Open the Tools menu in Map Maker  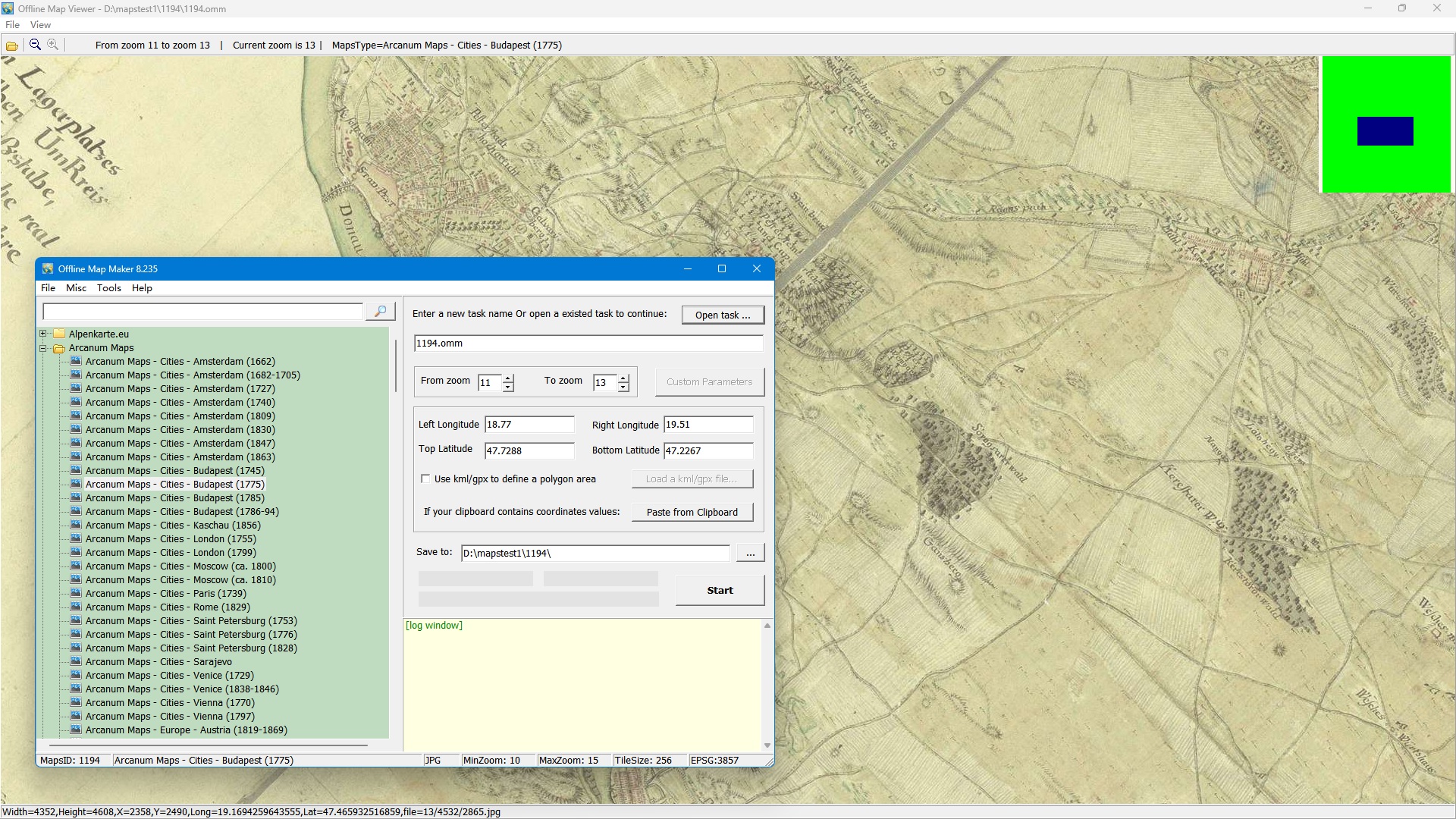pyautogui.click(x=108, y=288)
